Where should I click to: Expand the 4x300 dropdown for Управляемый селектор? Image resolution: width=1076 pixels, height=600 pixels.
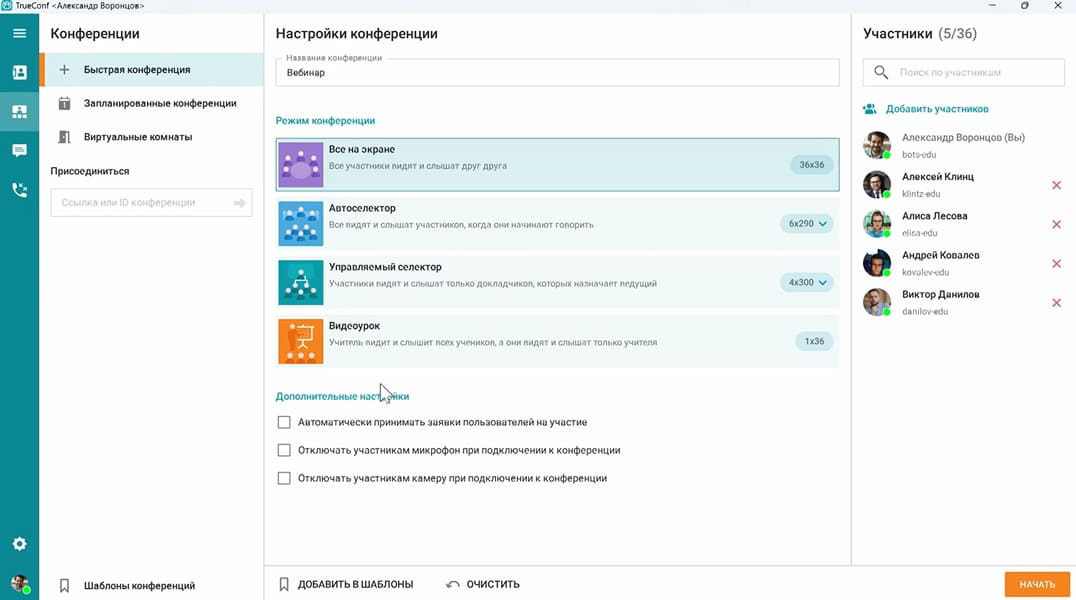coord(808,283)
